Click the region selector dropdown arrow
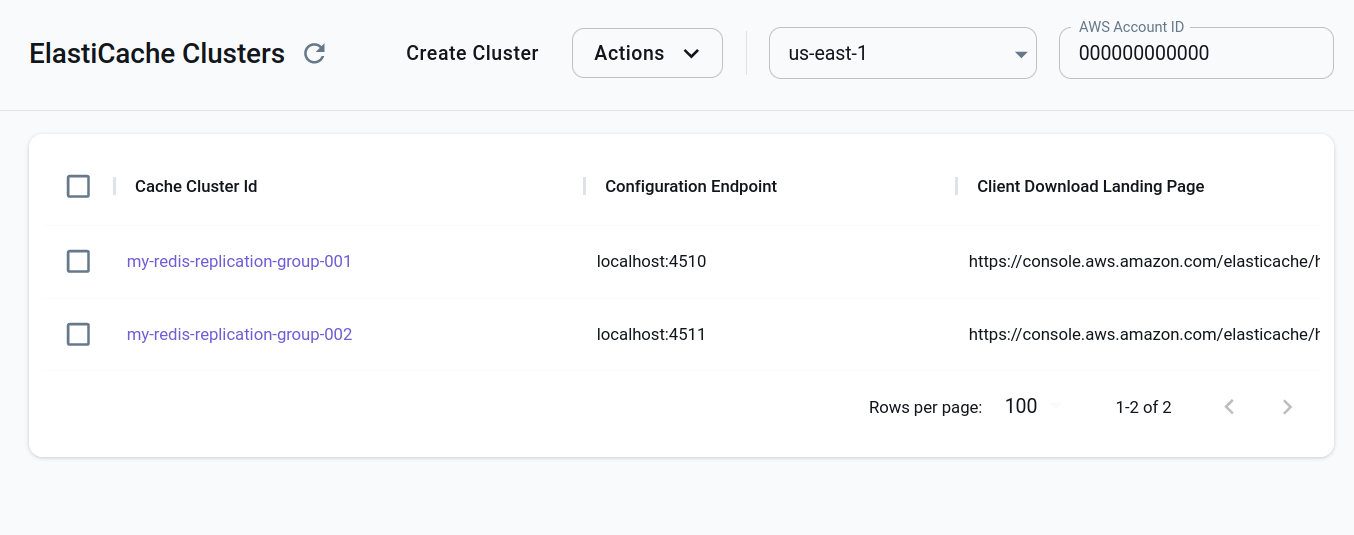Image resolution: width=1354 pixels, height=535 pixels. (1020, 54)
